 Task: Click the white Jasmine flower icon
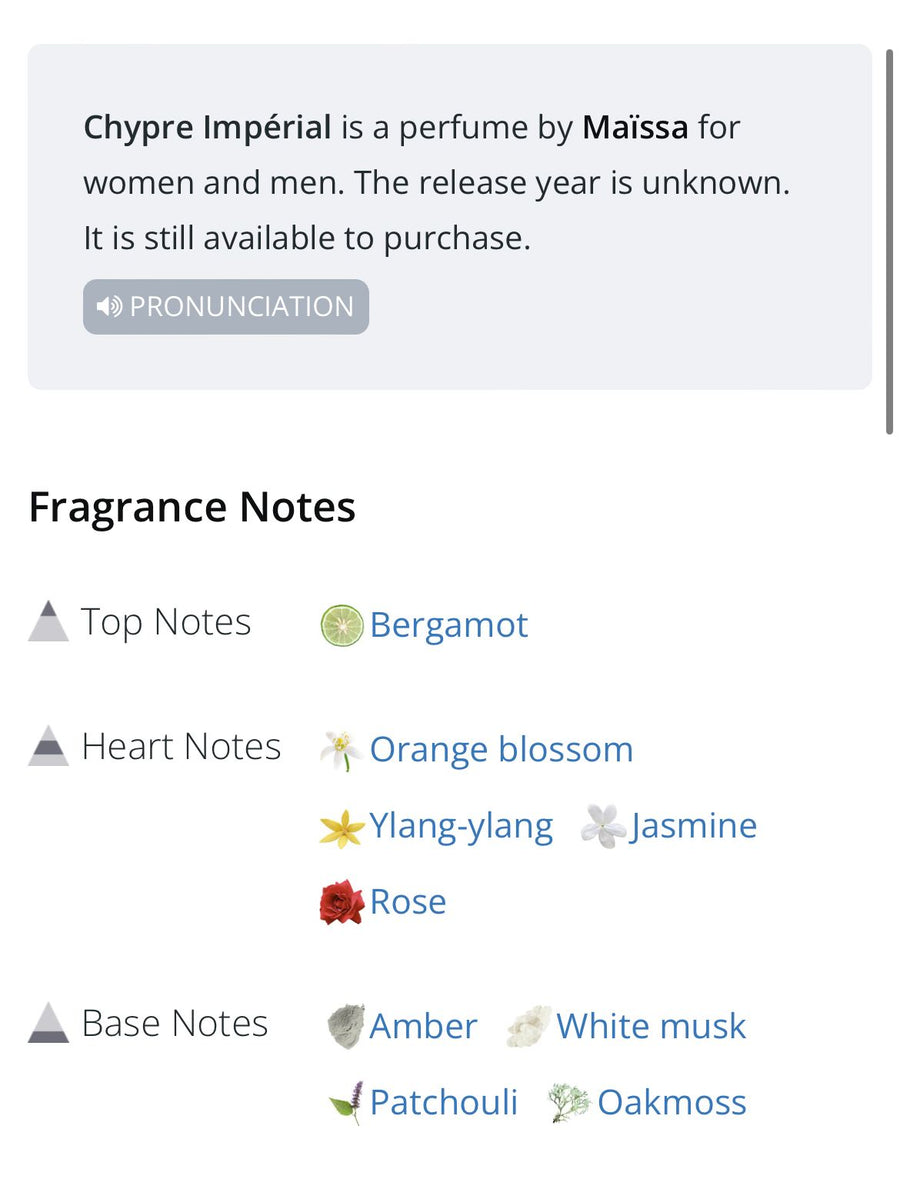click(603, 827)
